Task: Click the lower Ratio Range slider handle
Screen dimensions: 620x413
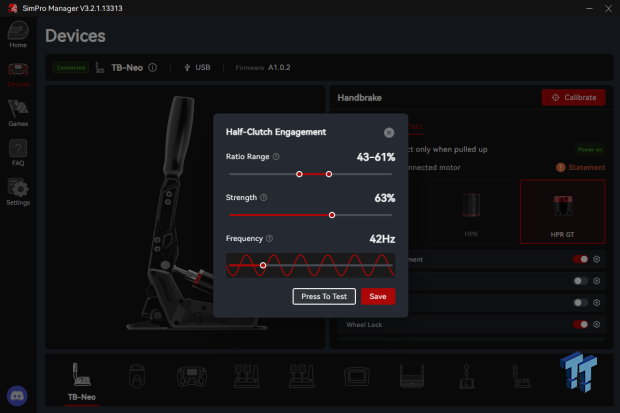Action: point(299,174)
